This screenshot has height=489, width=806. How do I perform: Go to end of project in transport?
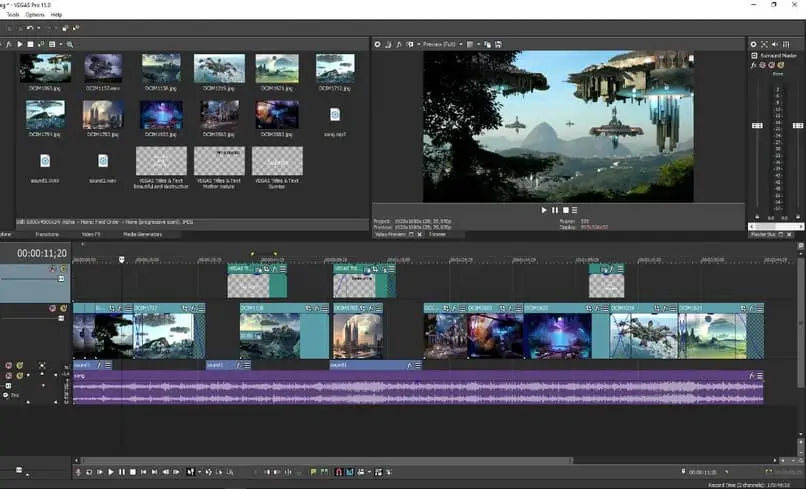[154, 472]
